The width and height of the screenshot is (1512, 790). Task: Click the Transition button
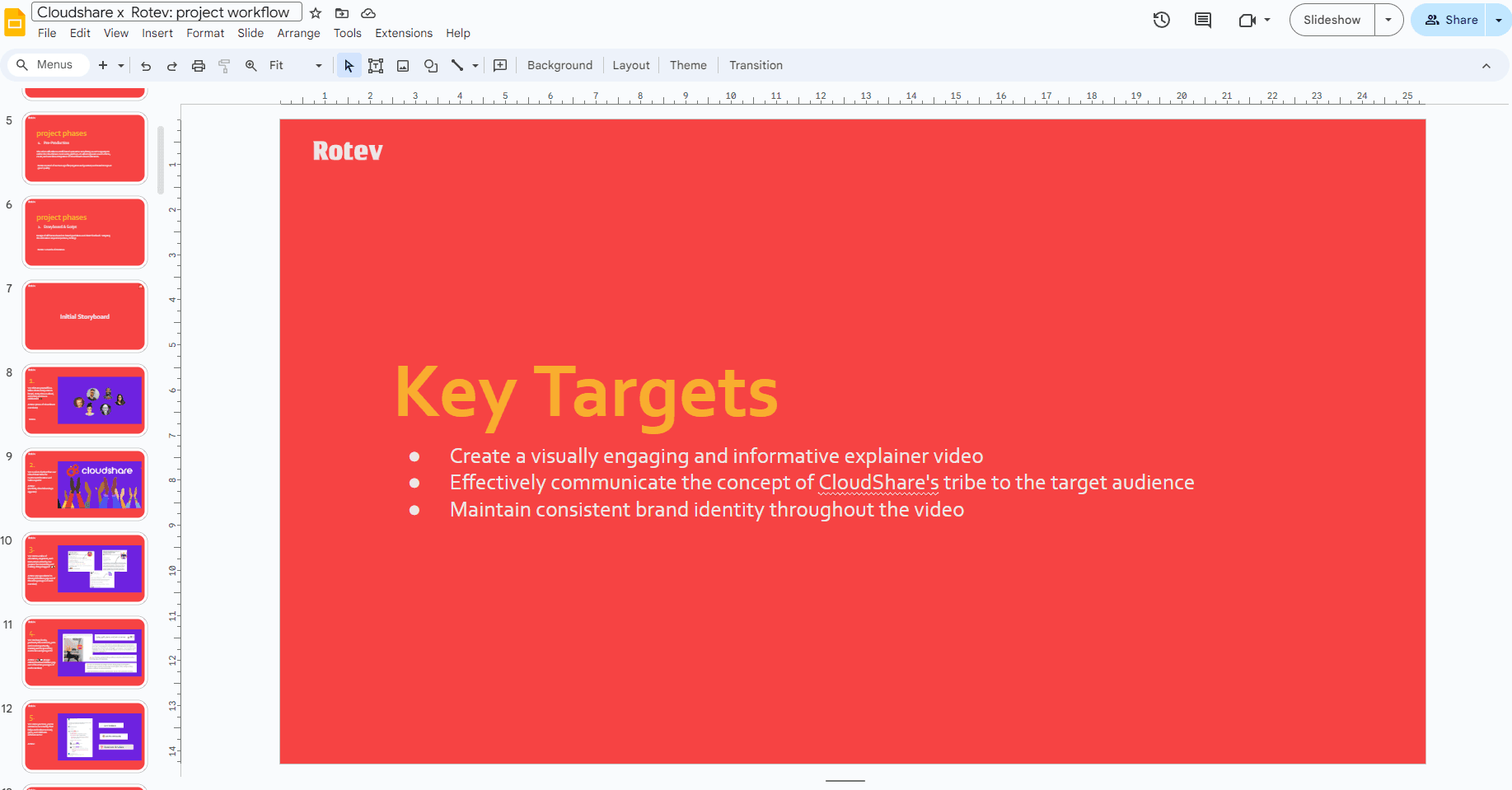[756, 65]
